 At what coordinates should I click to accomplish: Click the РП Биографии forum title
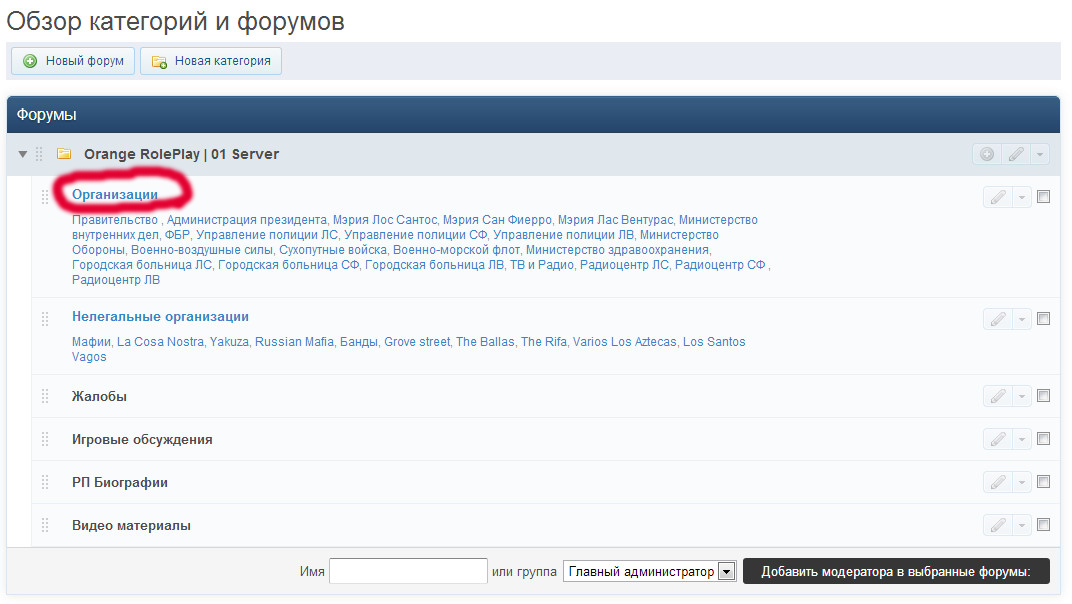tap(120, 482)
